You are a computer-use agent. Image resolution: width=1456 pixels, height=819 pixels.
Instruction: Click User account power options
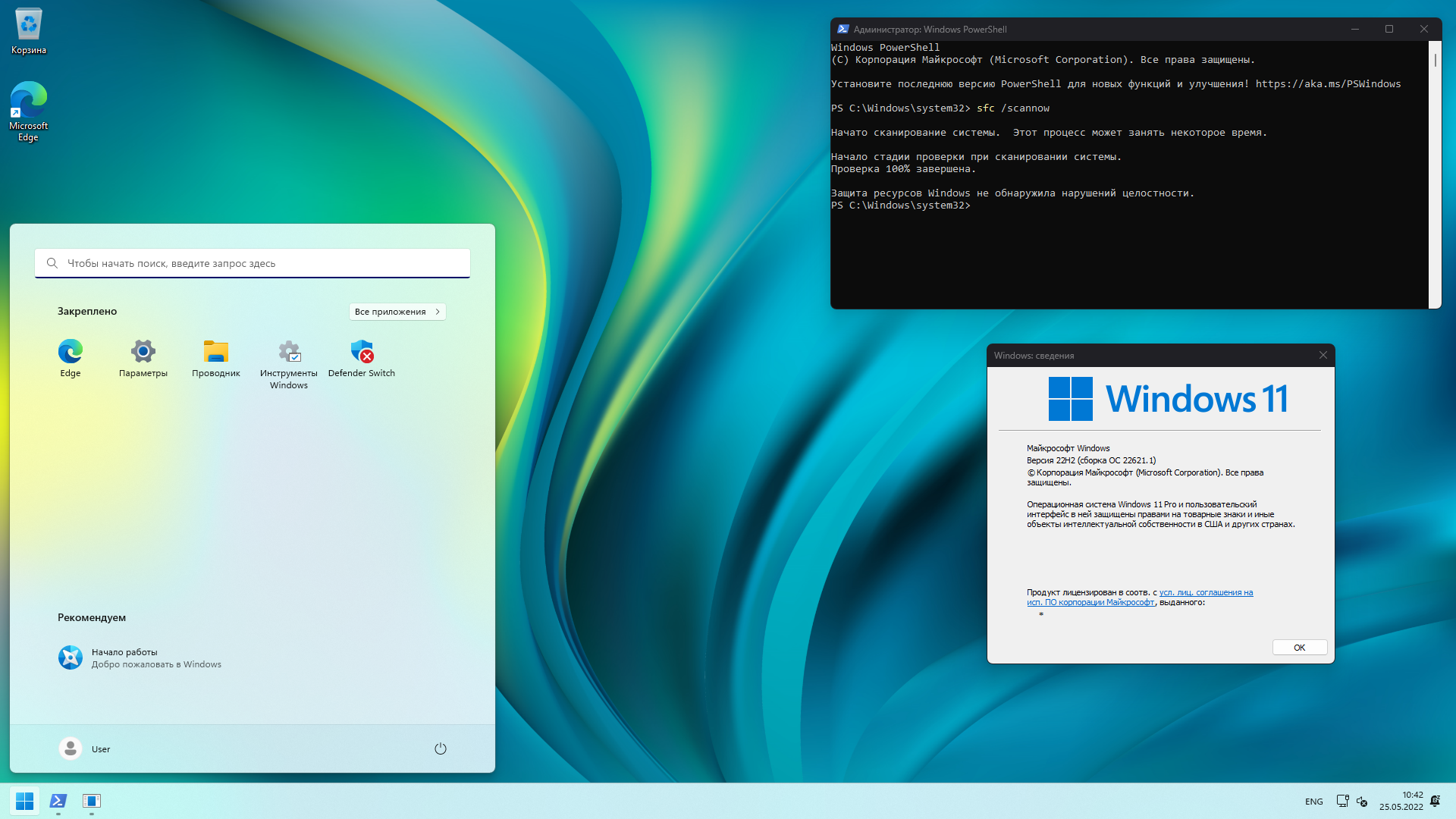(440, 748)
